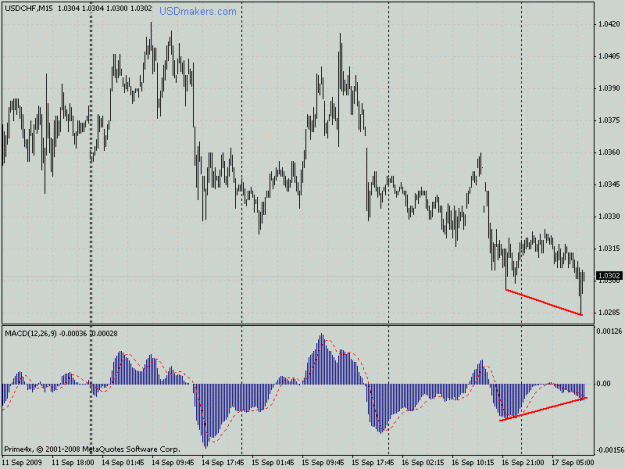Click the MACD(12,26,9) indicator label

pos(31,334)
